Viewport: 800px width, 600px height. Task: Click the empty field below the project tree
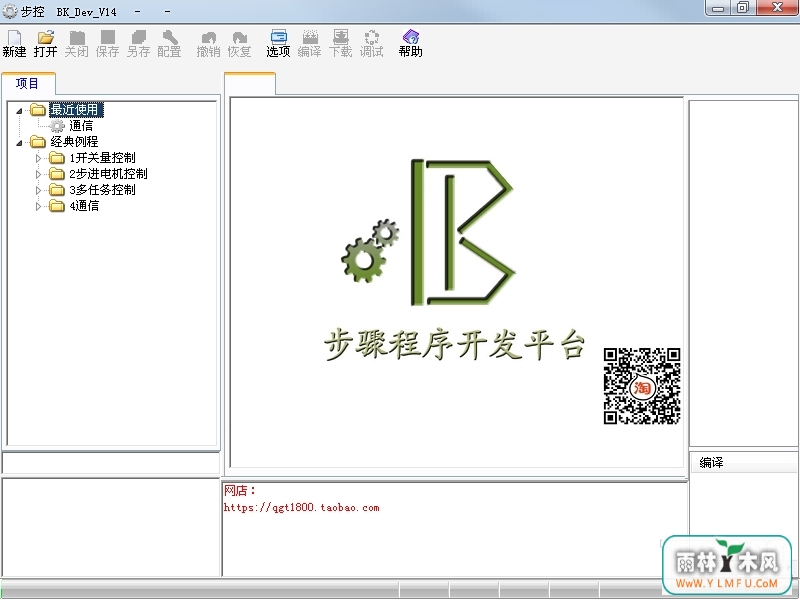(111, 463)
